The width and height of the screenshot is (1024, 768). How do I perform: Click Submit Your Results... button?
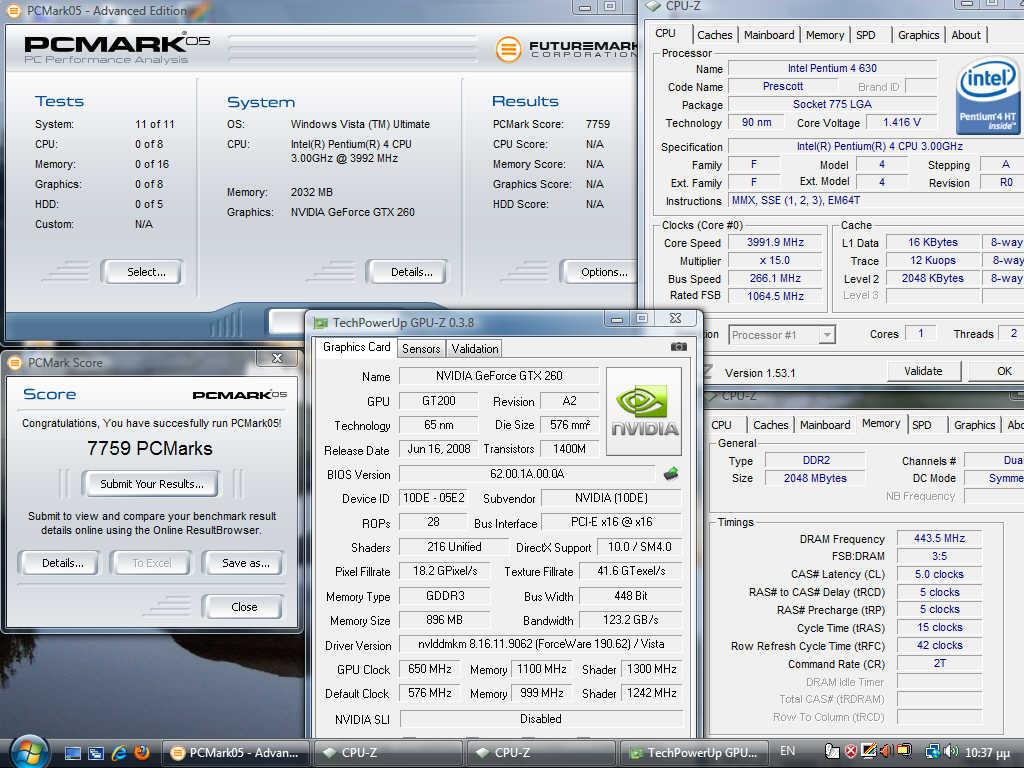pos(152,484)
